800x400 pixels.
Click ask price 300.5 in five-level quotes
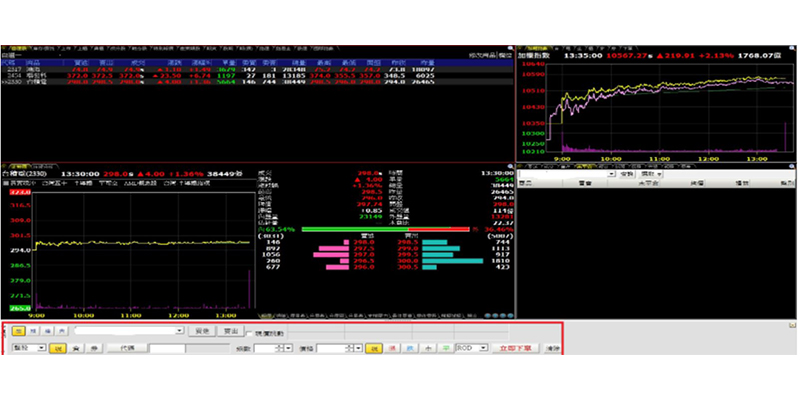point(408,267)
